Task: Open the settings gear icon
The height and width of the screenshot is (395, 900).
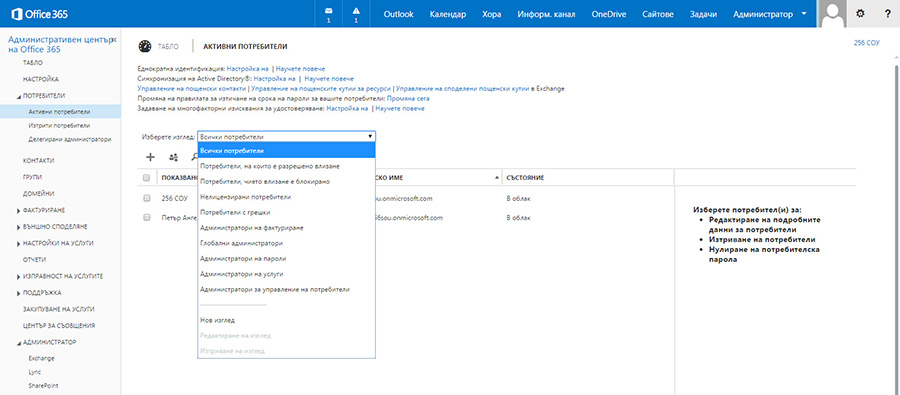Action: point(860,14)
